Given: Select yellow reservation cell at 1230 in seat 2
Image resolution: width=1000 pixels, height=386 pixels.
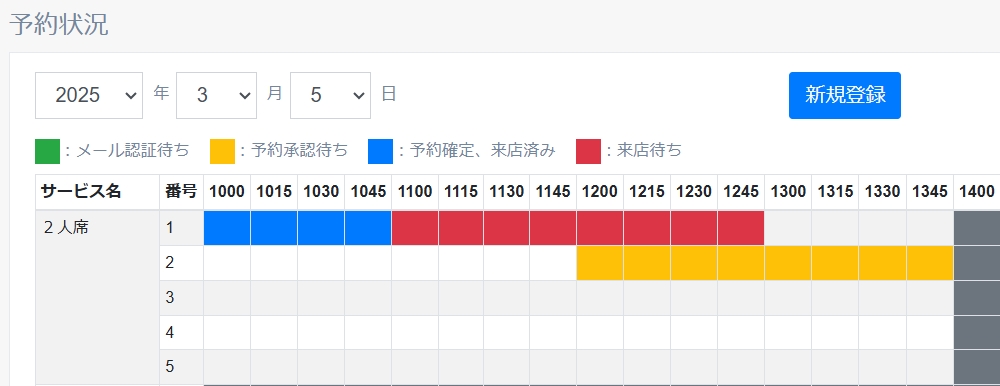Looking at the screenshot, I should click(695, 263).
